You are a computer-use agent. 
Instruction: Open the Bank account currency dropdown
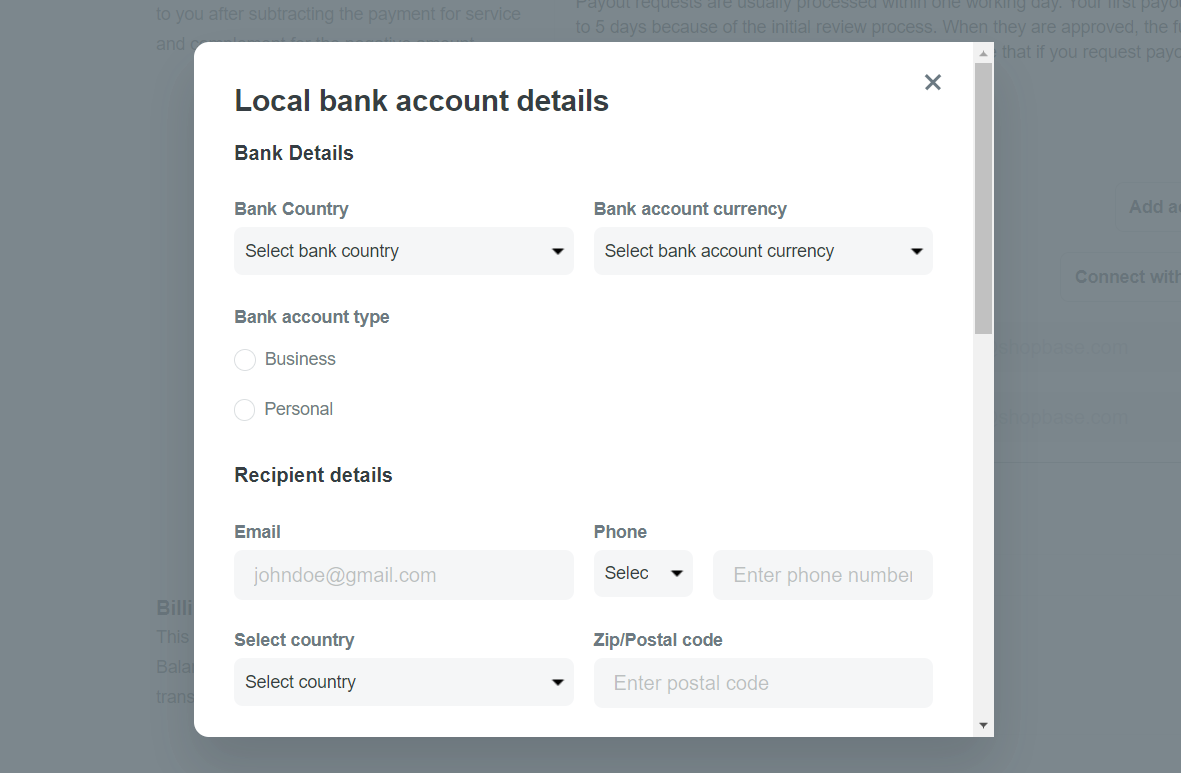[763, 251]
